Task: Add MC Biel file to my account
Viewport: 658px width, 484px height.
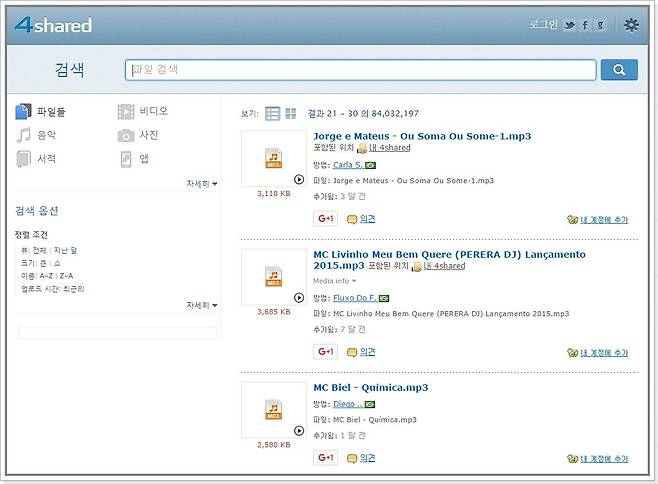Action: (604, 459)
